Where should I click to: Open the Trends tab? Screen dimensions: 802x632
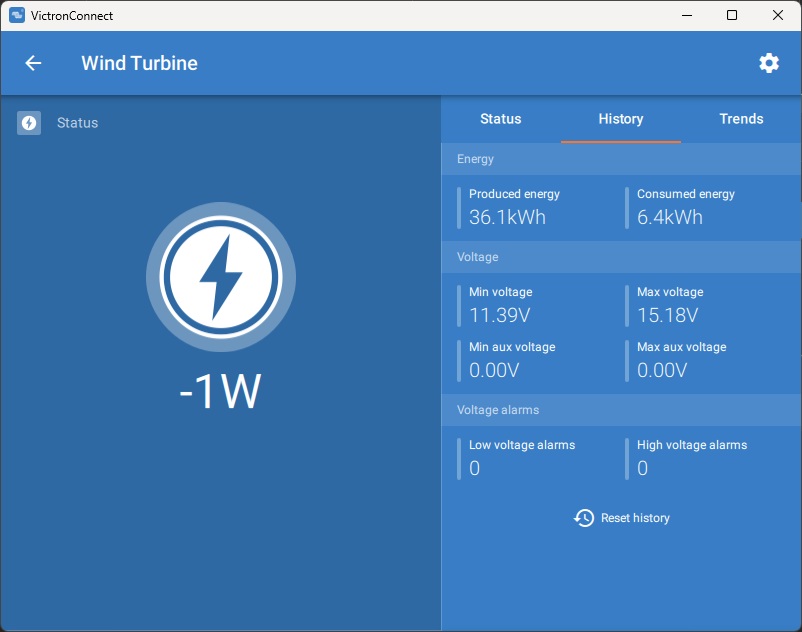[x=741, y=119]
